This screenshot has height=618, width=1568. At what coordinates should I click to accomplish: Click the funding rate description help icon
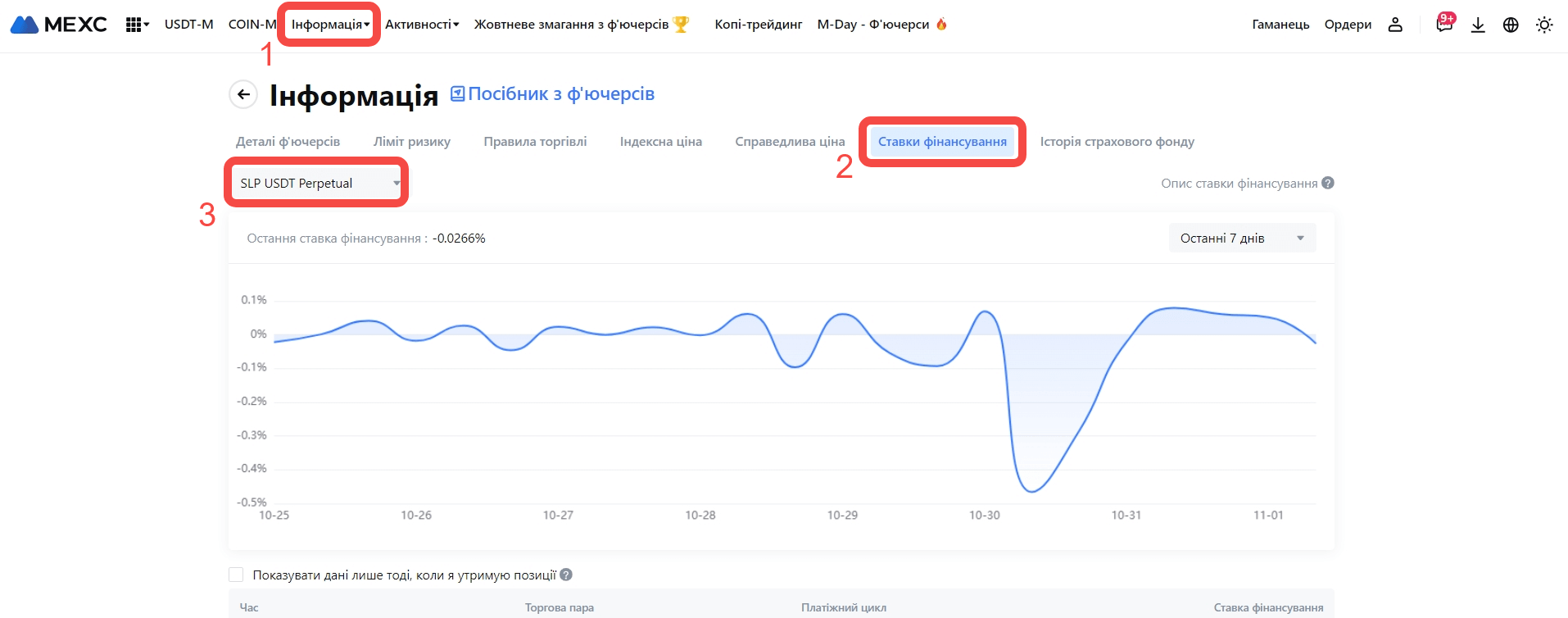click(1328, 183)
